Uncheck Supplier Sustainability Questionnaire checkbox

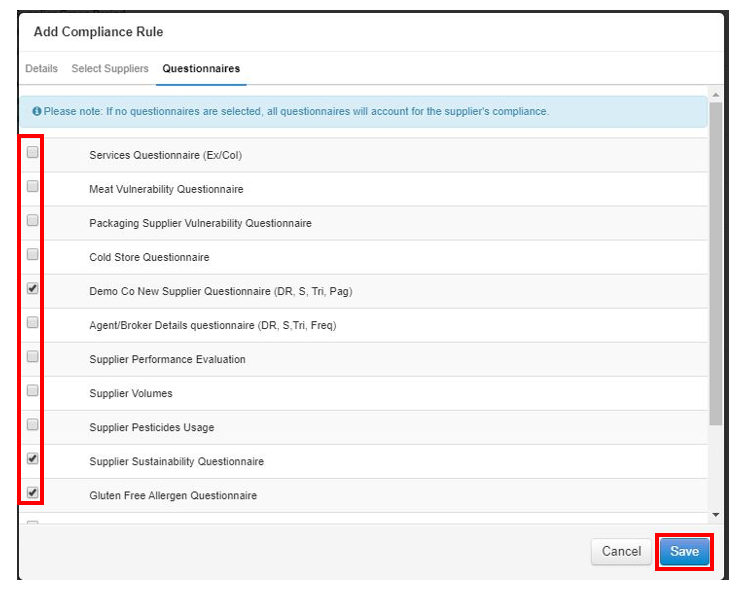[x=32, y=459]
